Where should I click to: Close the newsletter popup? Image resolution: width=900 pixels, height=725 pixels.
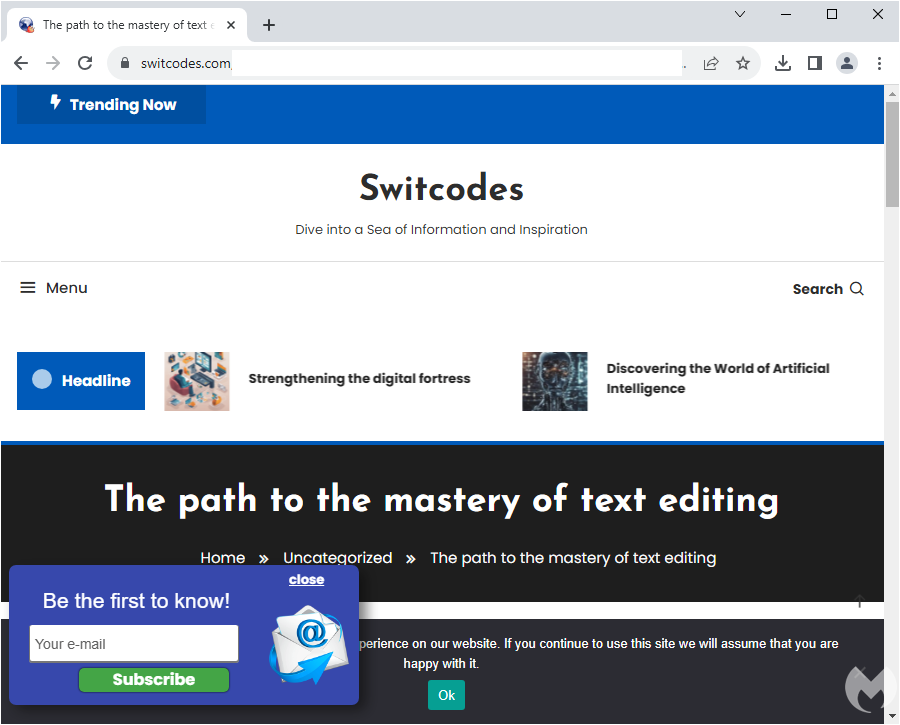coord(307,580)
